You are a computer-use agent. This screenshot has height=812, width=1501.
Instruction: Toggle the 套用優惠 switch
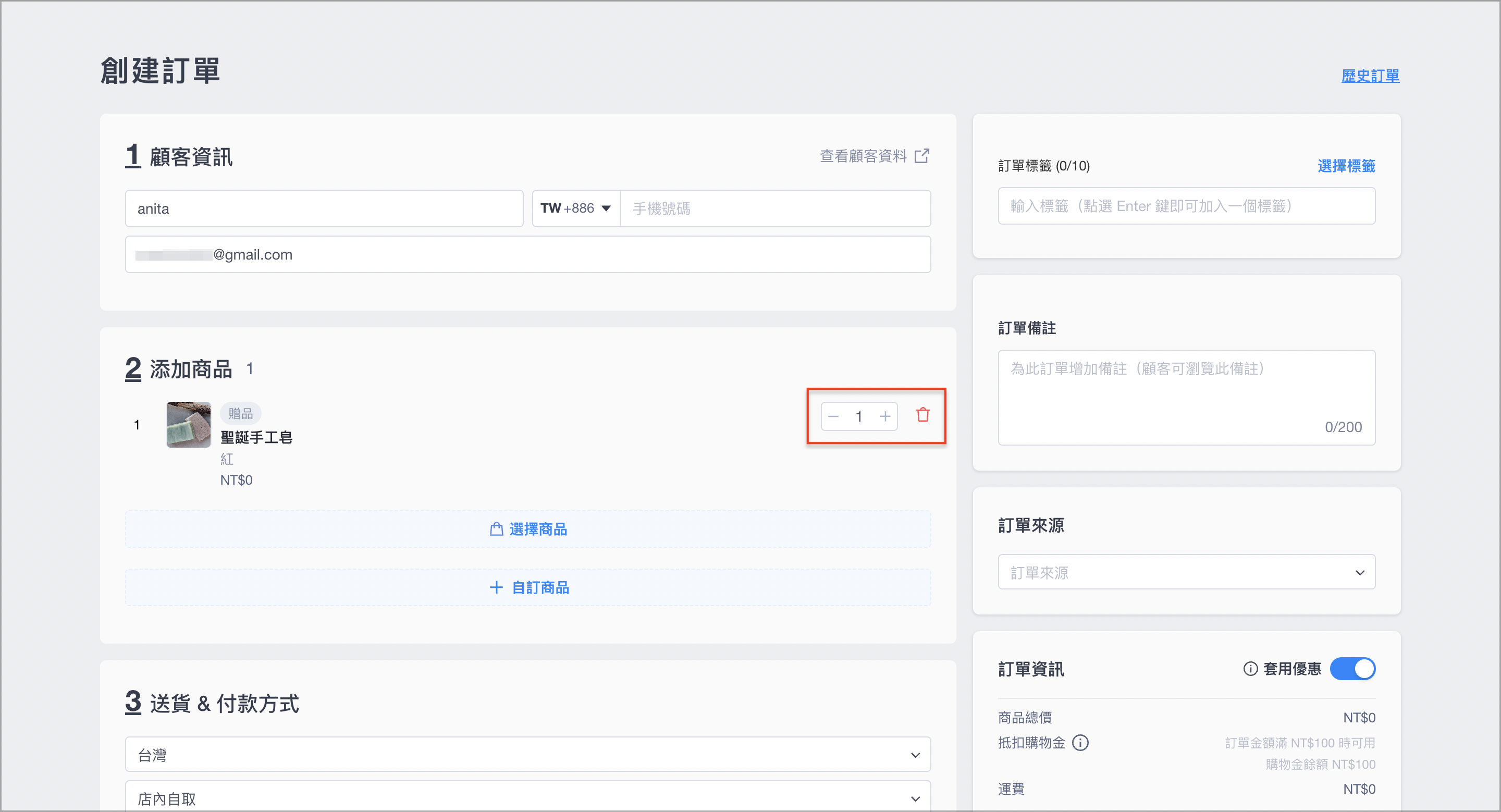coord(1352,669)
